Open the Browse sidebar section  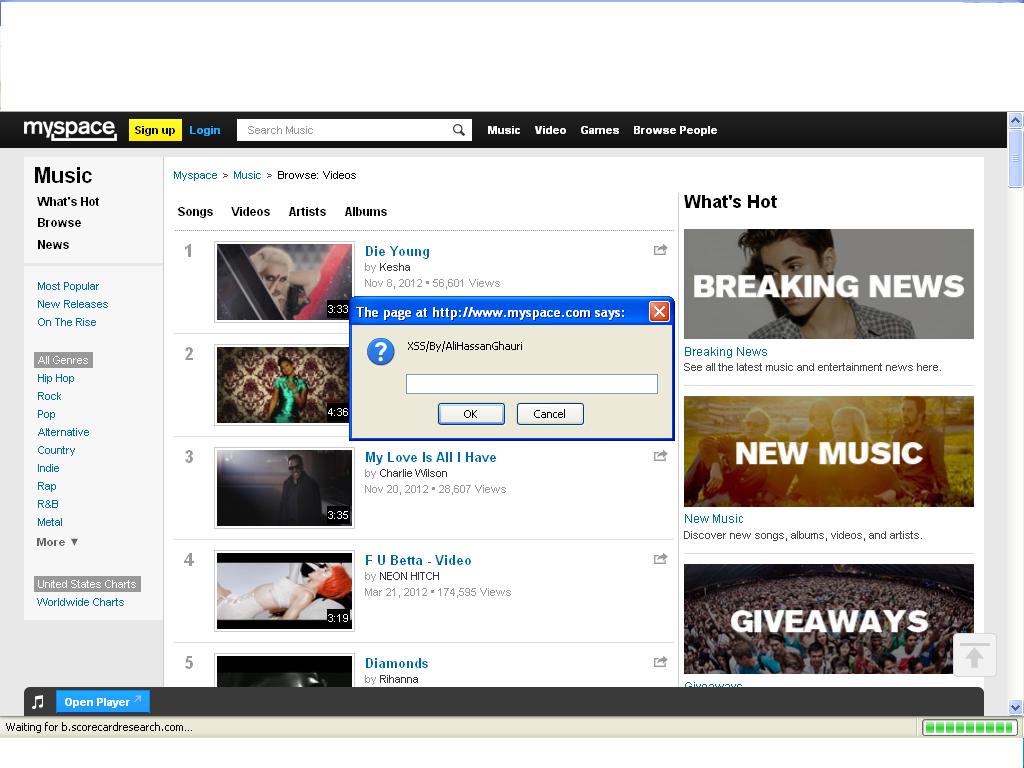click(59, 223)
